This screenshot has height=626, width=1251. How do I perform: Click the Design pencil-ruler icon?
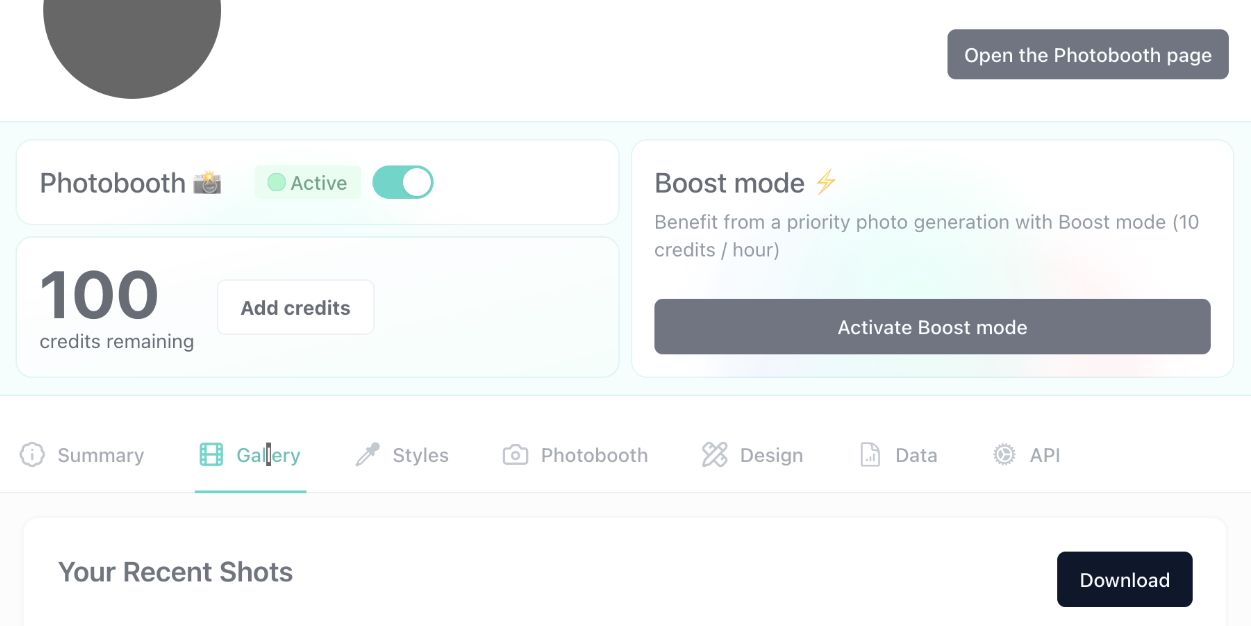click(714, 455)
